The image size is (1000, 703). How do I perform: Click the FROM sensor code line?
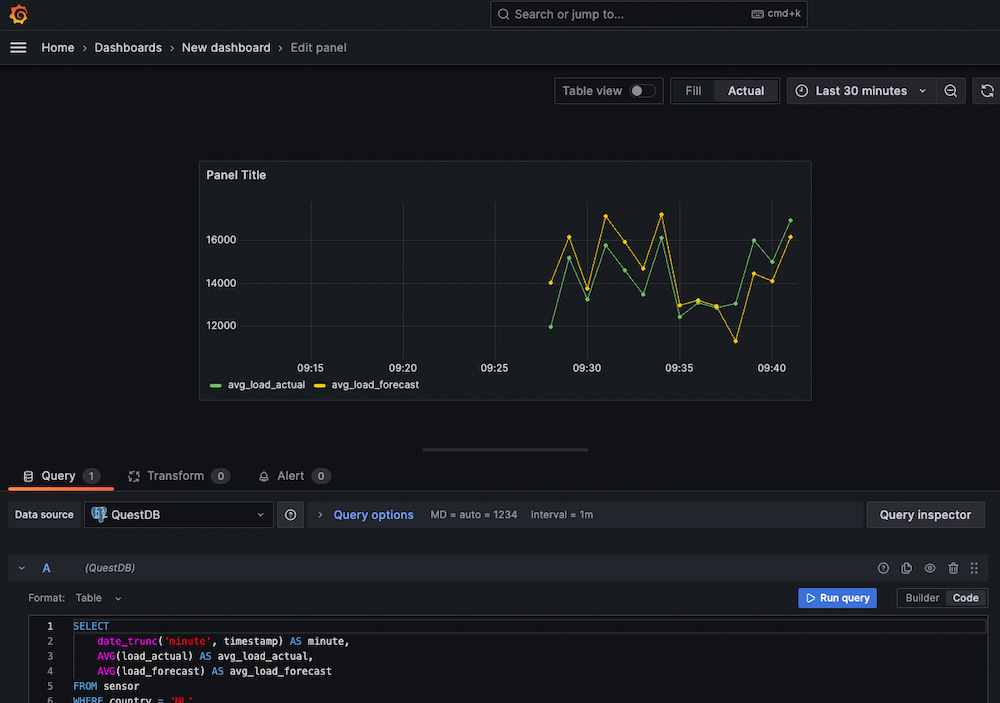coord(106,686)
